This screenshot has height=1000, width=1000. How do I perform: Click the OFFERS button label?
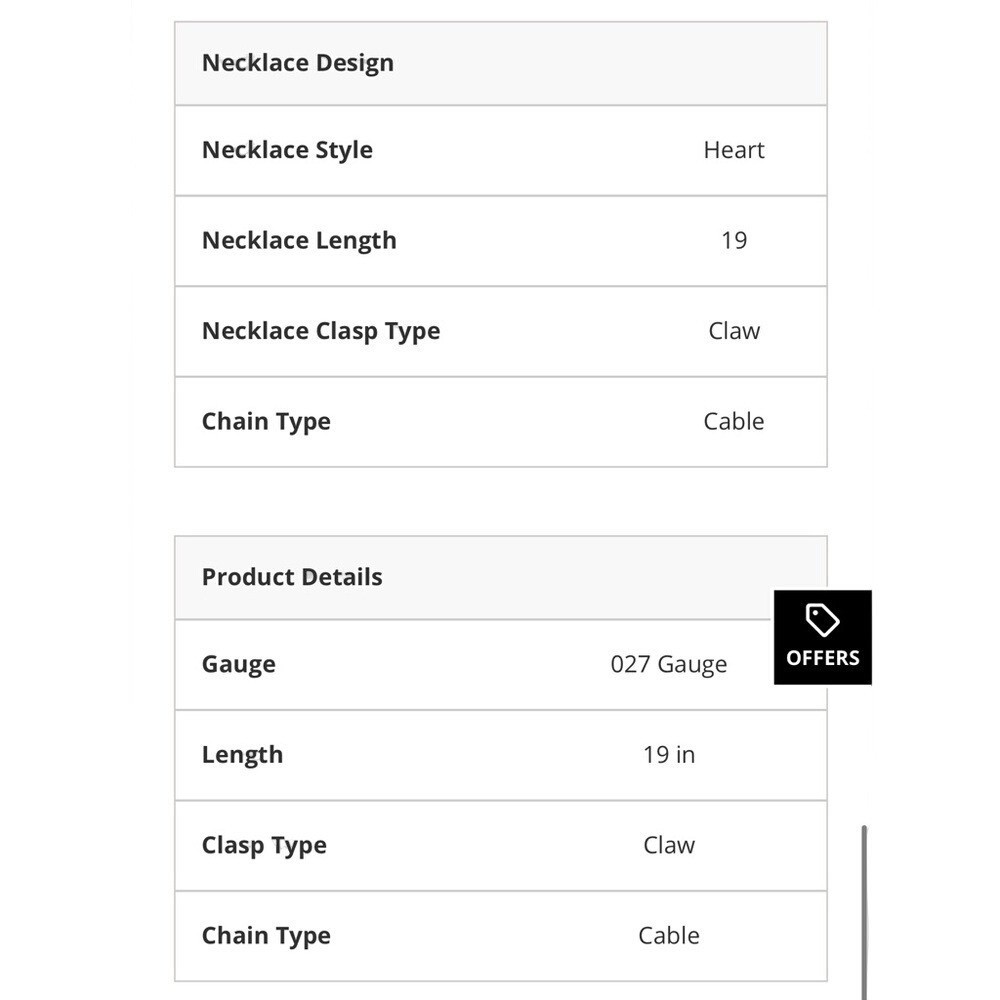823,658
